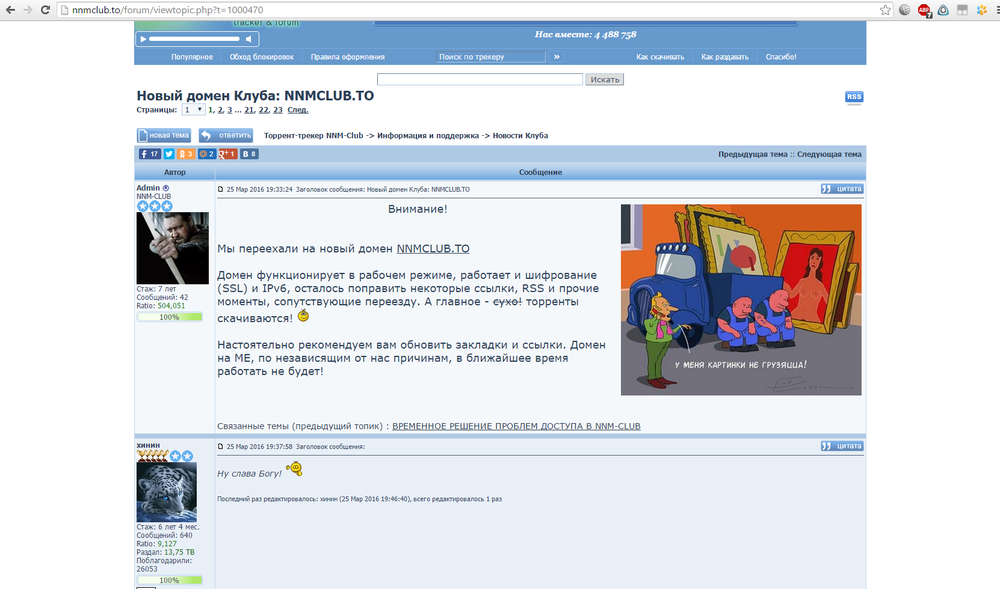
Task: Open the globe extension icon in toolbar
Action: (904, 10)
